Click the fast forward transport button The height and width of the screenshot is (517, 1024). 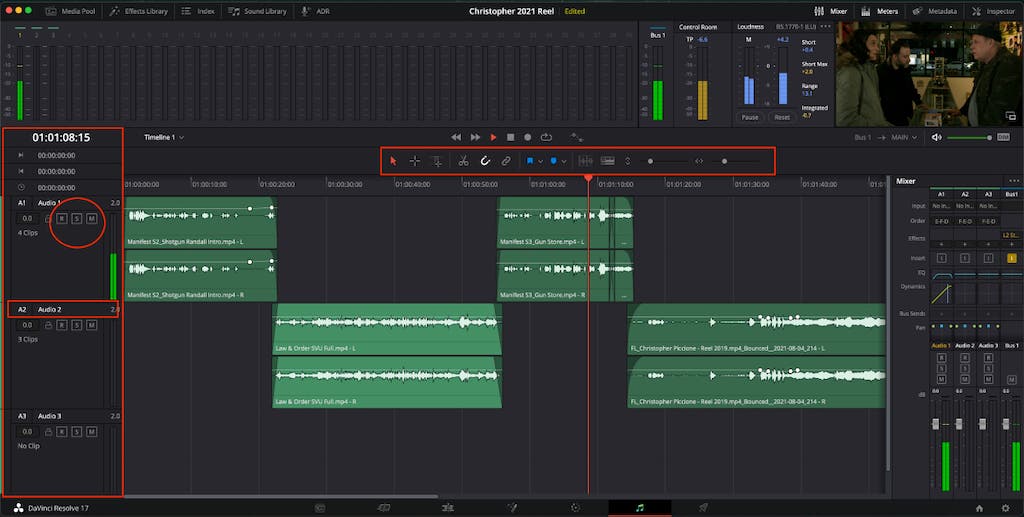pos(475,137)
